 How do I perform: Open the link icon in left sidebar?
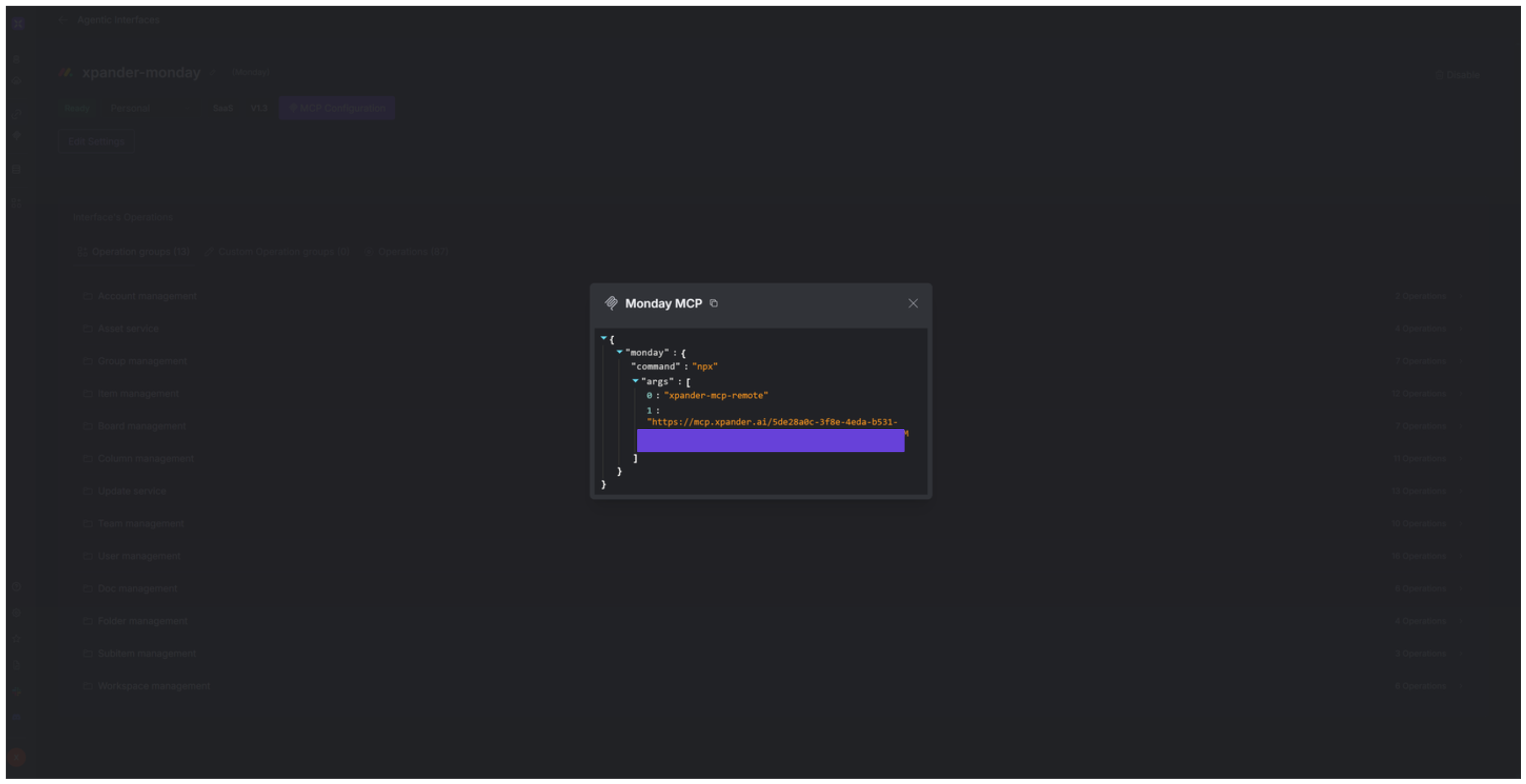pos(16,114)
